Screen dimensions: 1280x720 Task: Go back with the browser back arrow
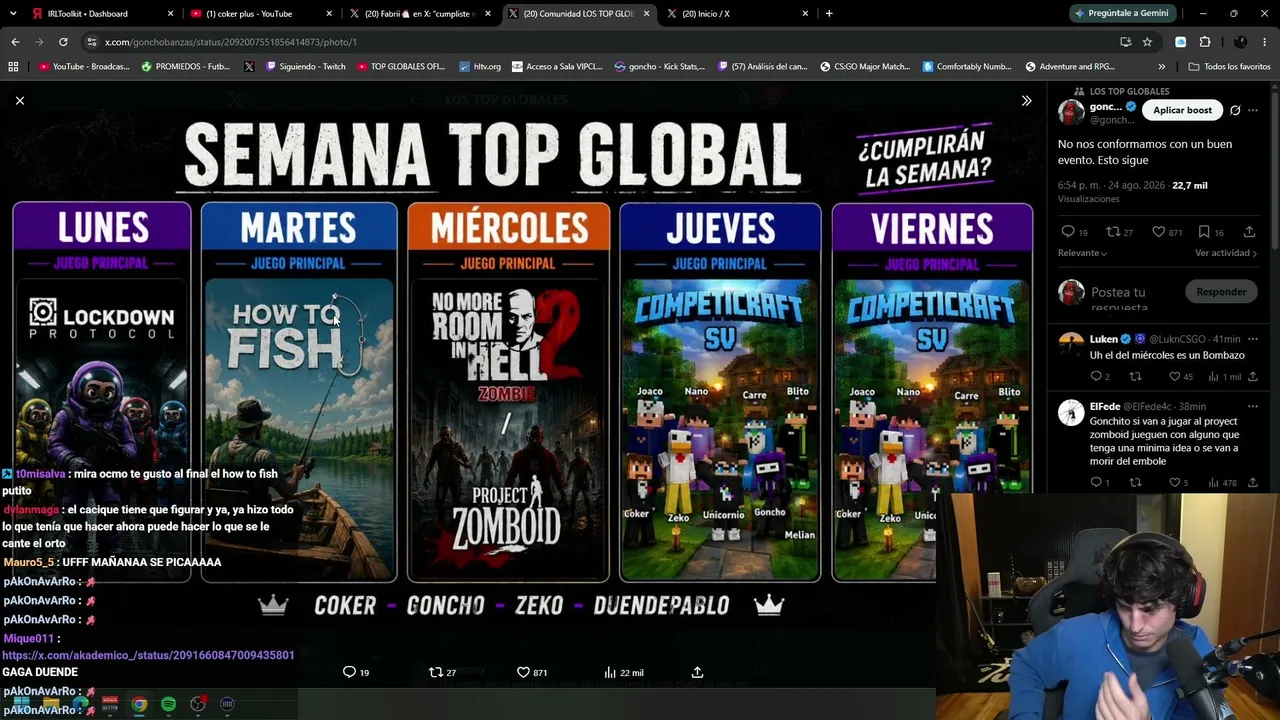15,42
